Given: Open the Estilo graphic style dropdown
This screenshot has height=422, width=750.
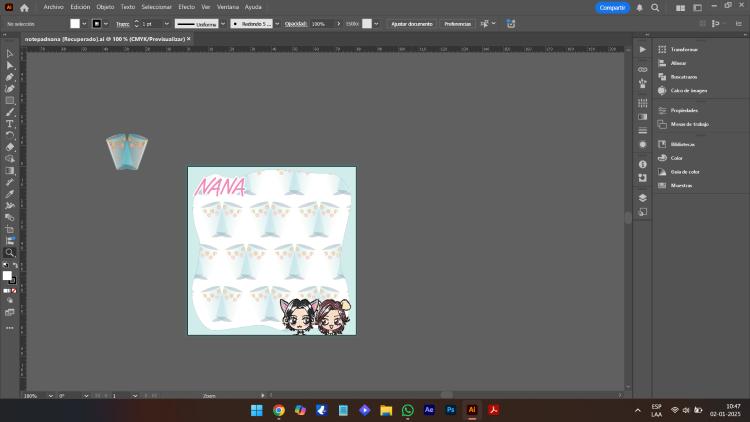Looking at the screenshot, I should 376,24.
